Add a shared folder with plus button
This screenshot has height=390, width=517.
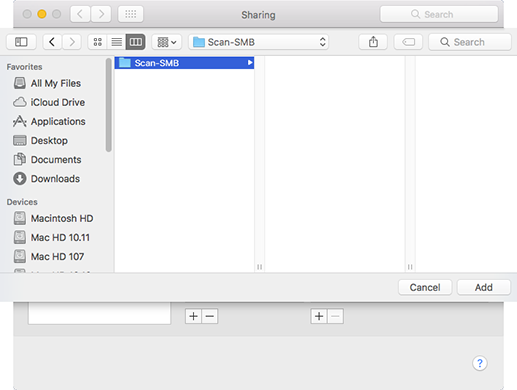(193, 316)
